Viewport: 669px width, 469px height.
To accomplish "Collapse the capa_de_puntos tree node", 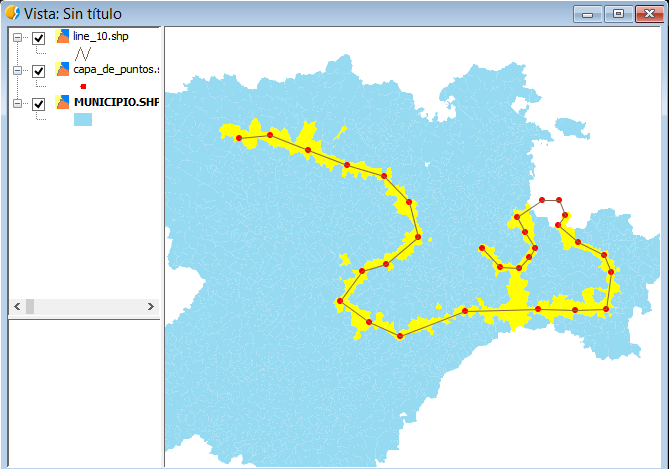I will (x=18, y=71).
